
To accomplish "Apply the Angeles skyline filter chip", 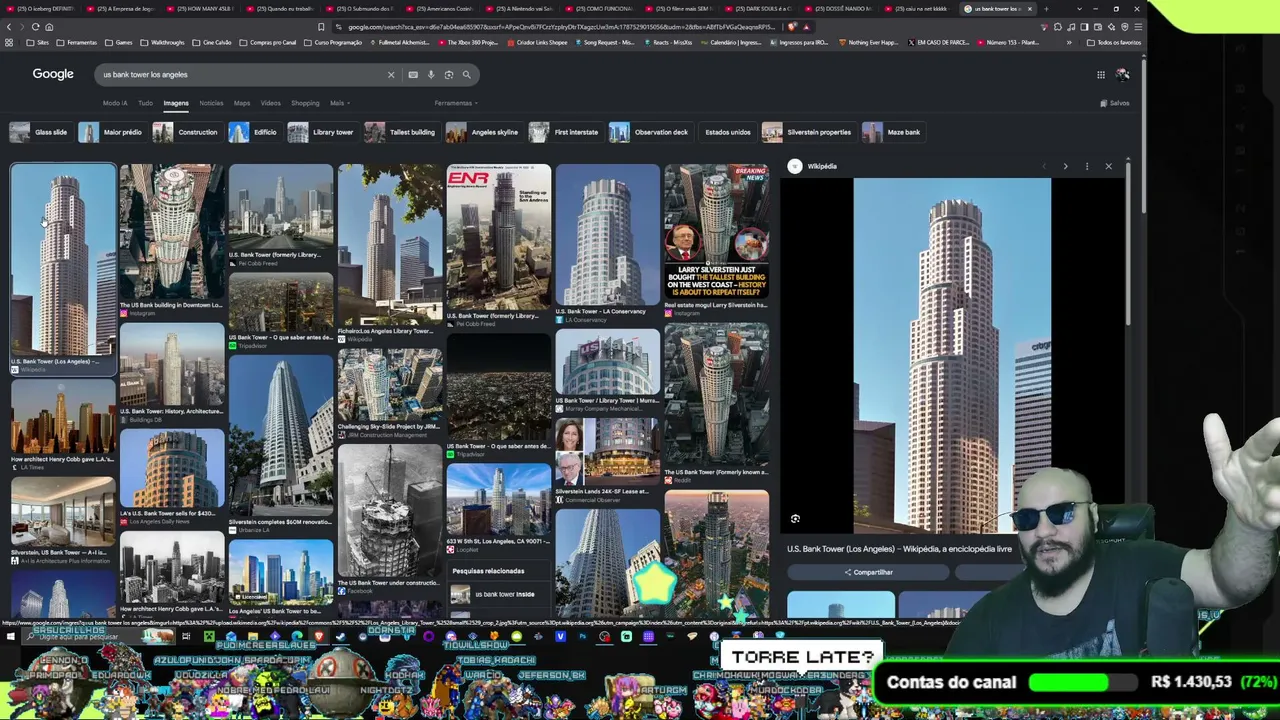I will pyautogui.click(x=483, y=132).
